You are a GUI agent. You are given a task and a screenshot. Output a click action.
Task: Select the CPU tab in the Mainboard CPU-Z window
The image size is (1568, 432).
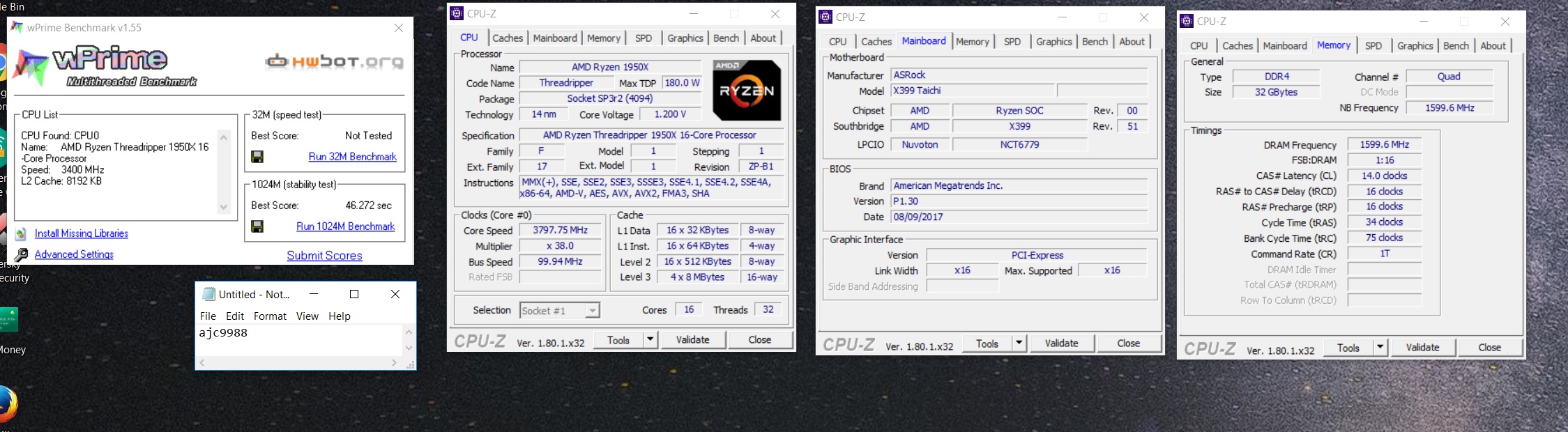[837, 42]
